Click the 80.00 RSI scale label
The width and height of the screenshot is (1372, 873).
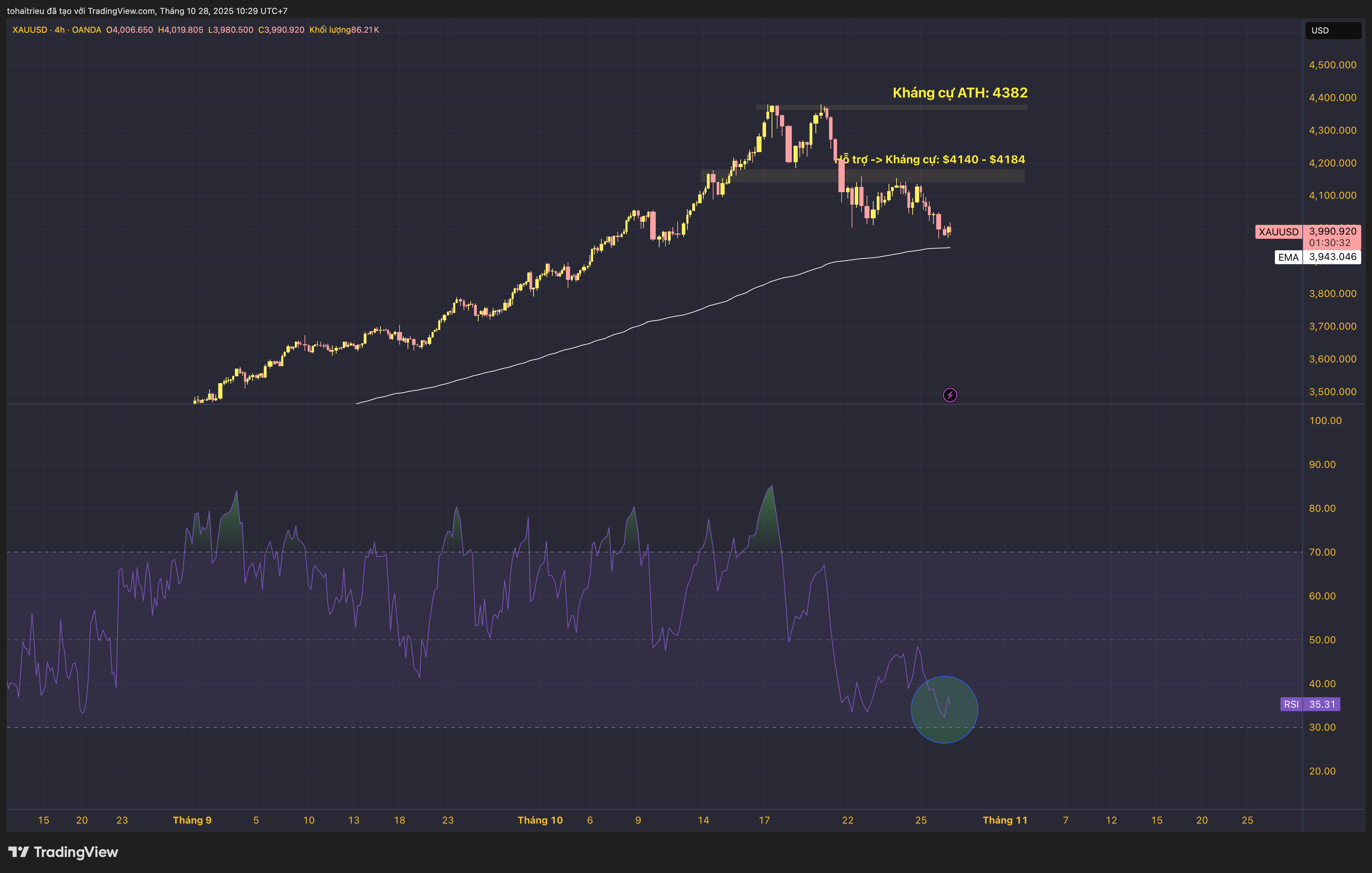1323,508
